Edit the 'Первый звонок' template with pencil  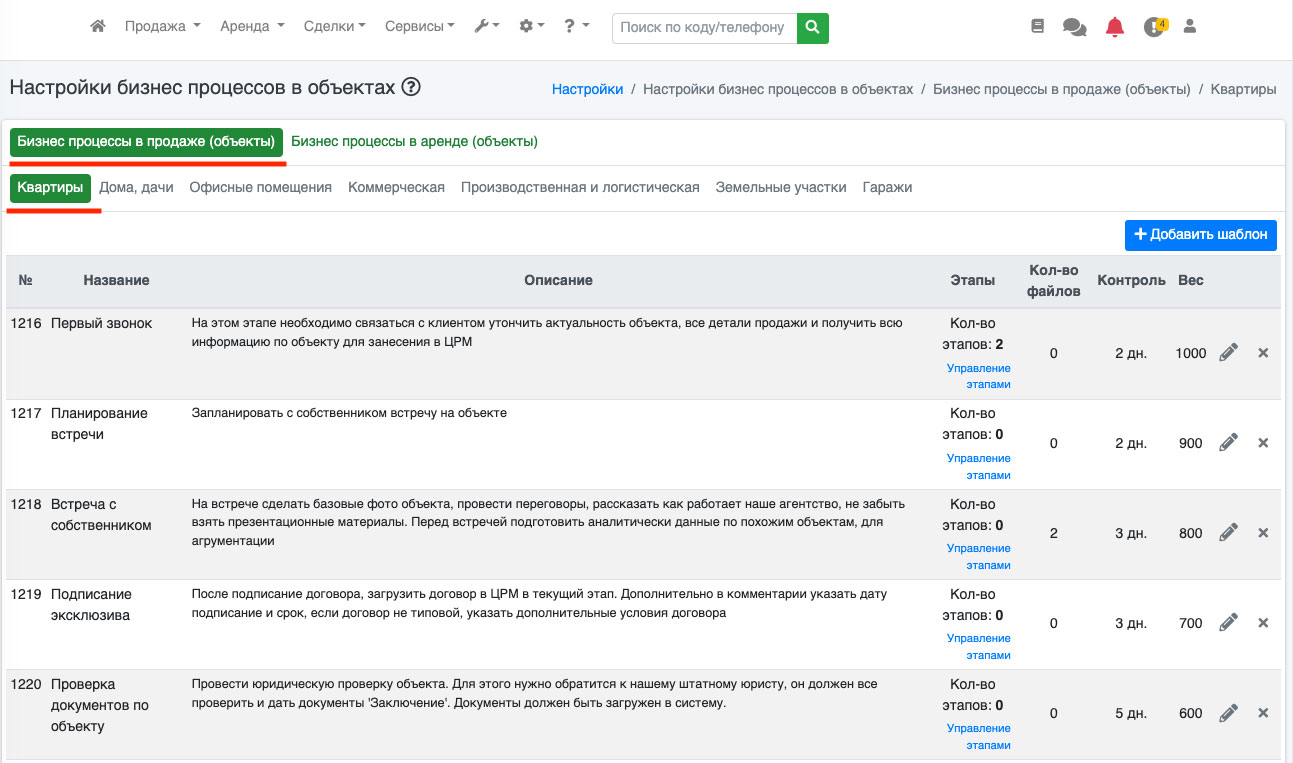tap(1229, 353)
